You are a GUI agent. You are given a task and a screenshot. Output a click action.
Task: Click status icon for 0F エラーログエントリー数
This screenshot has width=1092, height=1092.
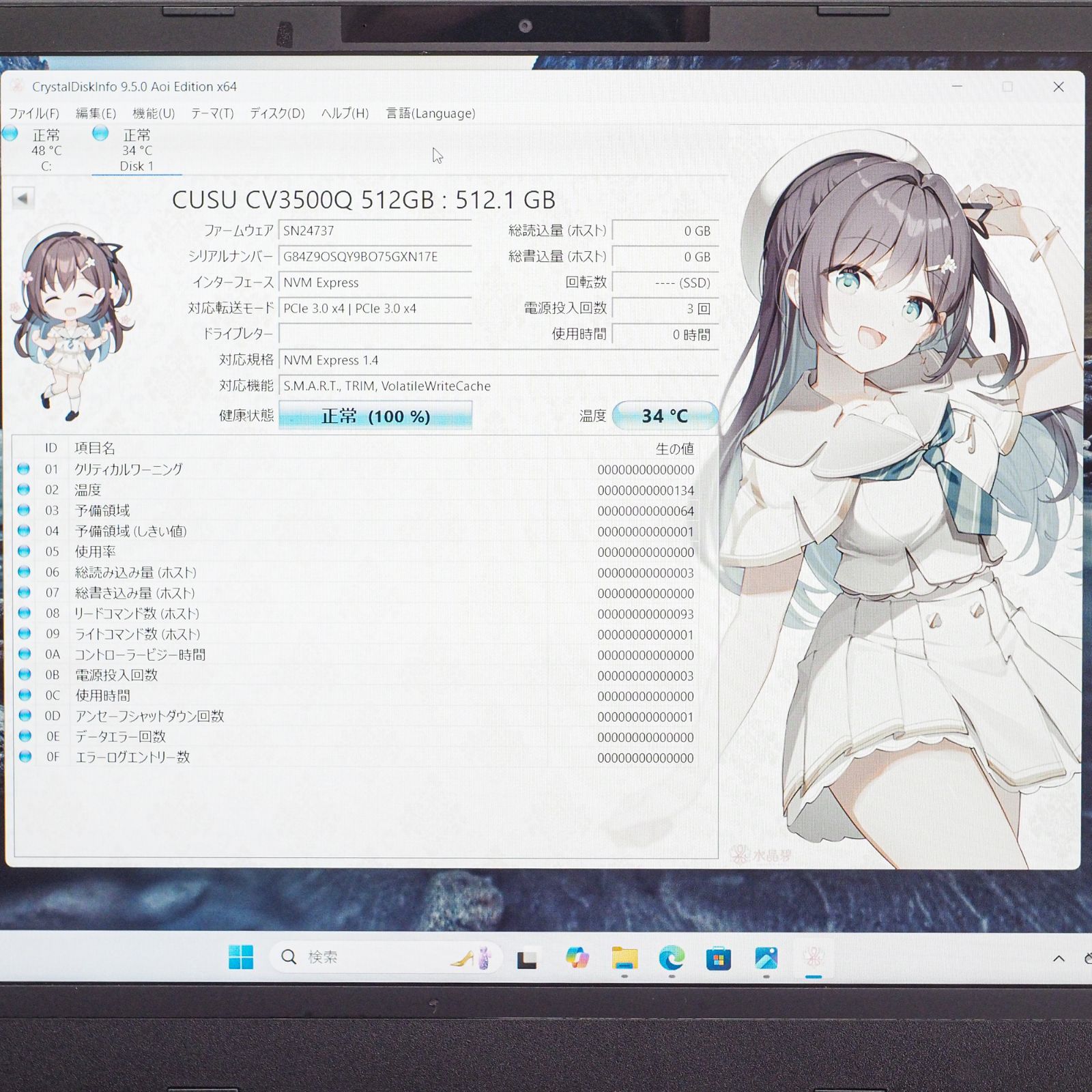coord(25,756)
